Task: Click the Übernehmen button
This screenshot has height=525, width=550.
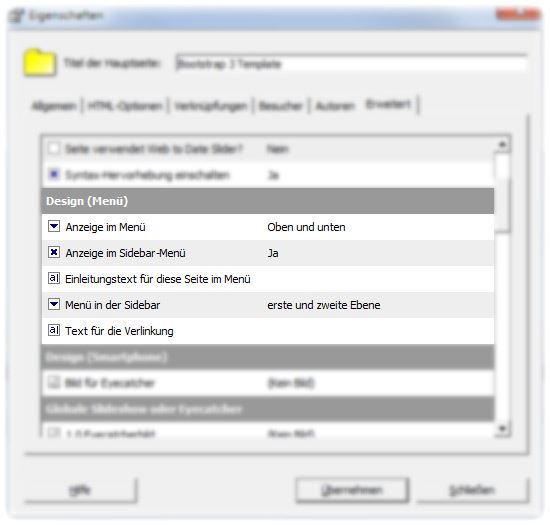Action: [352, 490]
